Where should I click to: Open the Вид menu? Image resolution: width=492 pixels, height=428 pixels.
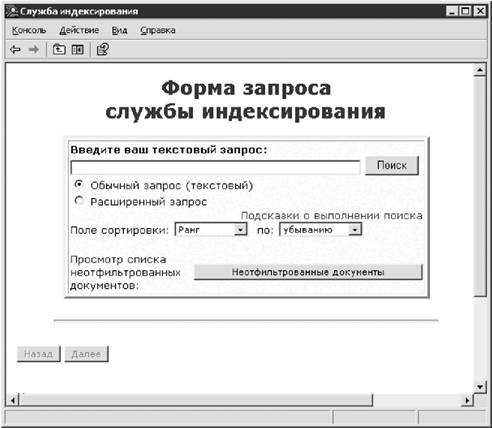(x=119, y=30)
